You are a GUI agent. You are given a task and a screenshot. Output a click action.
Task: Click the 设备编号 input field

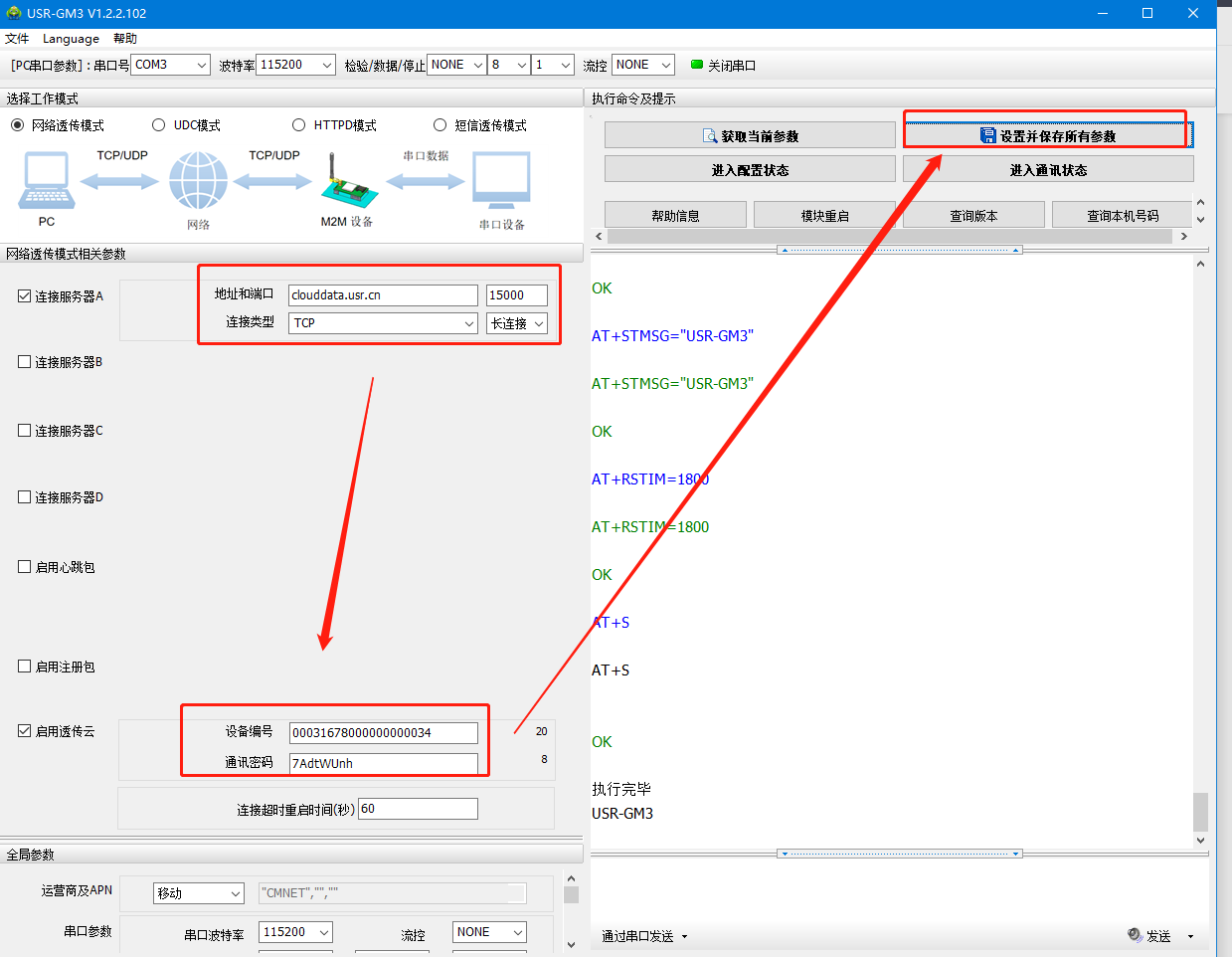383,733
